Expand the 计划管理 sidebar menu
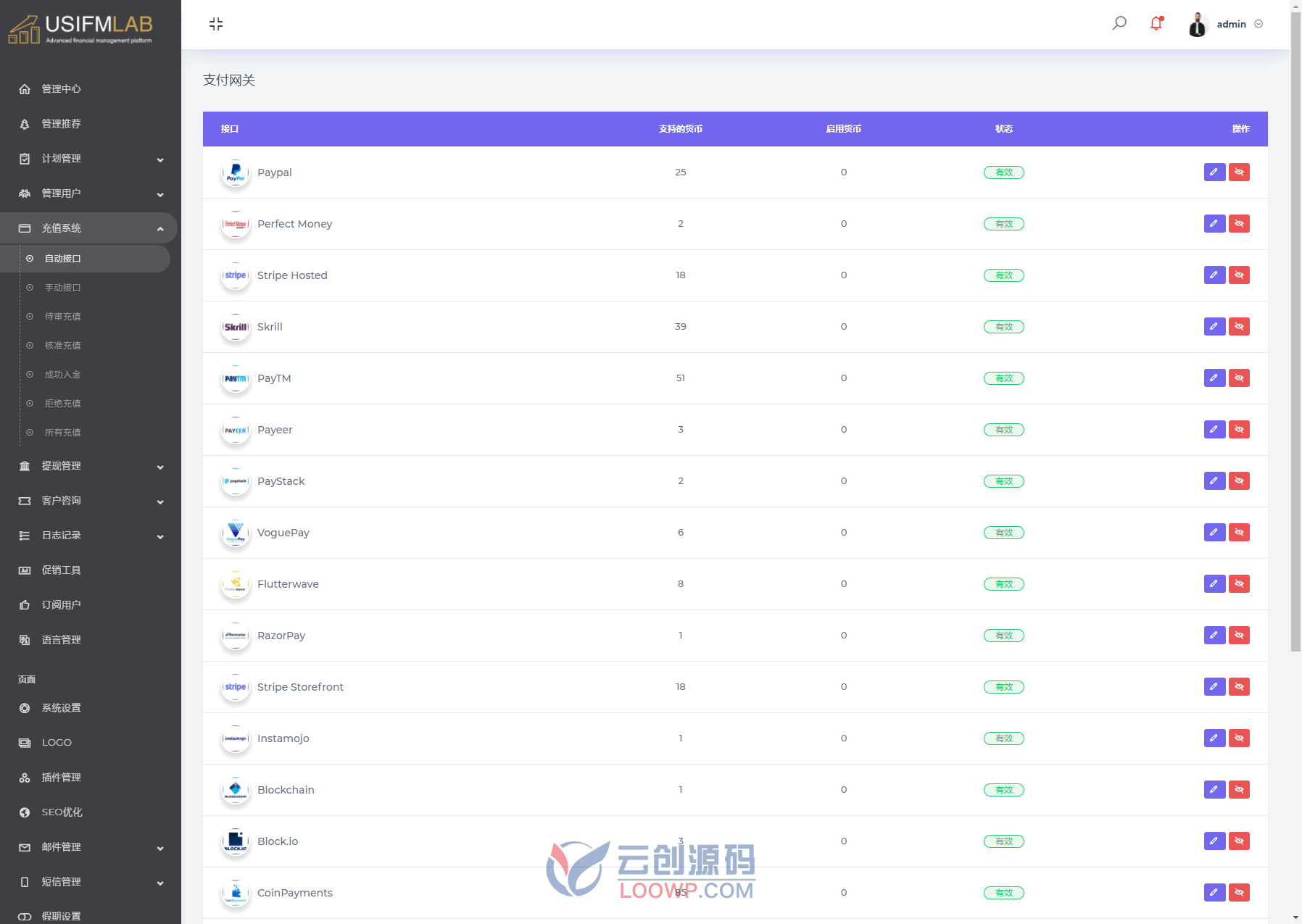Viewport: 1302px width, 924px height. (88, 159)
